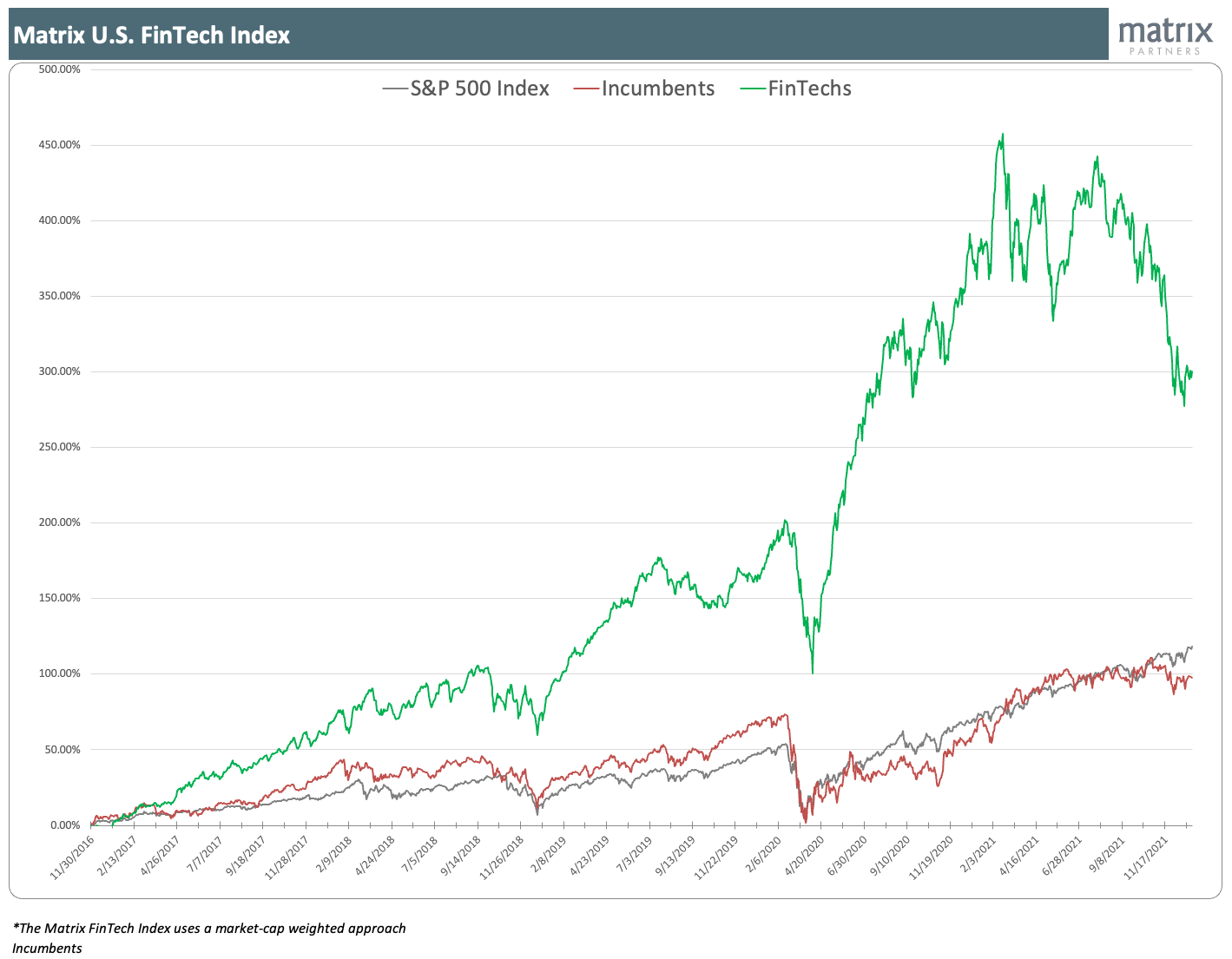Click the legend row above the chart
Screen dimensions: 1232x959
coord(616,89)
